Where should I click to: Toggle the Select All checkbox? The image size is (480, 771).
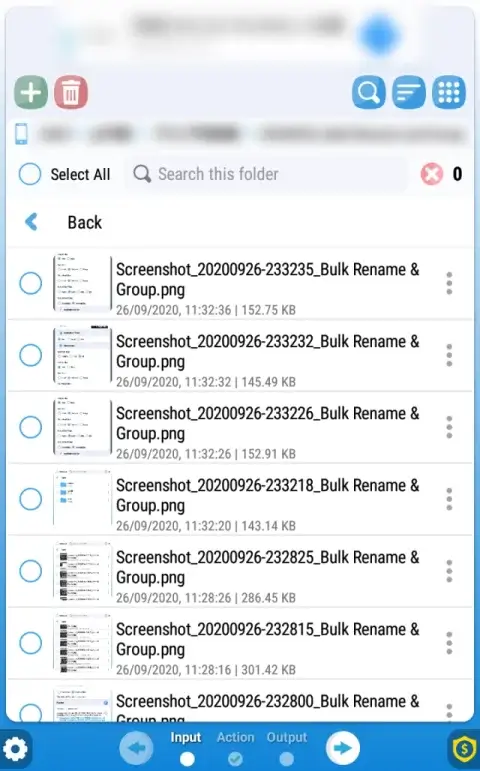pos(30,174)
